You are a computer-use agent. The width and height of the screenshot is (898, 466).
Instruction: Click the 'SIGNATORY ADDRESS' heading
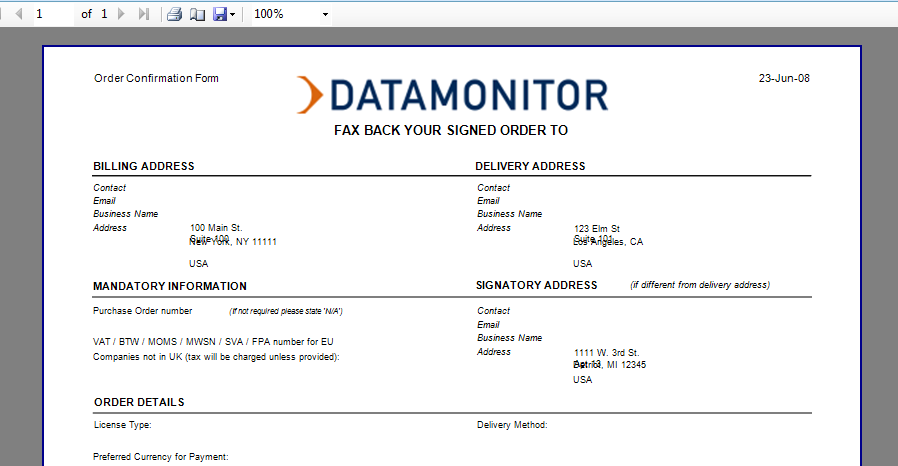(x=537, y=285)
